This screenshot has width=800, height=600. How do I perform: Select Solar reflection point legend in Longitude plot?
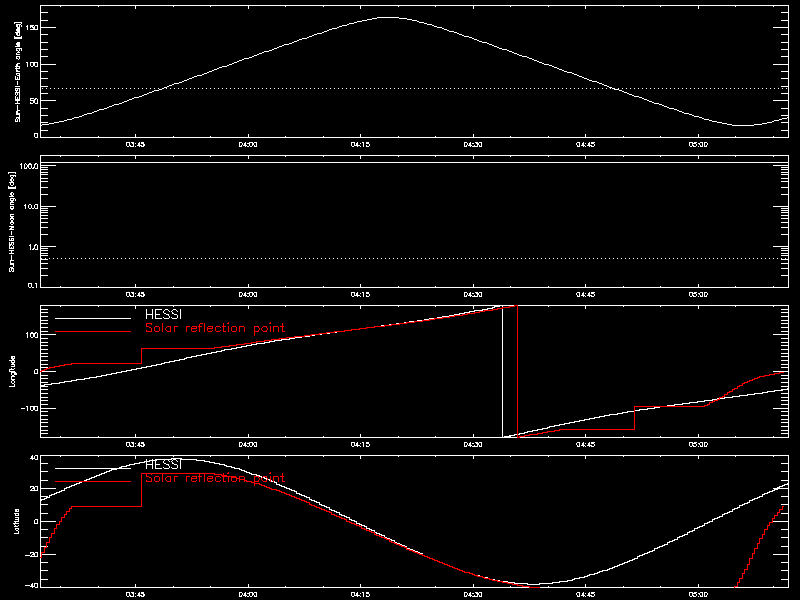215,328
